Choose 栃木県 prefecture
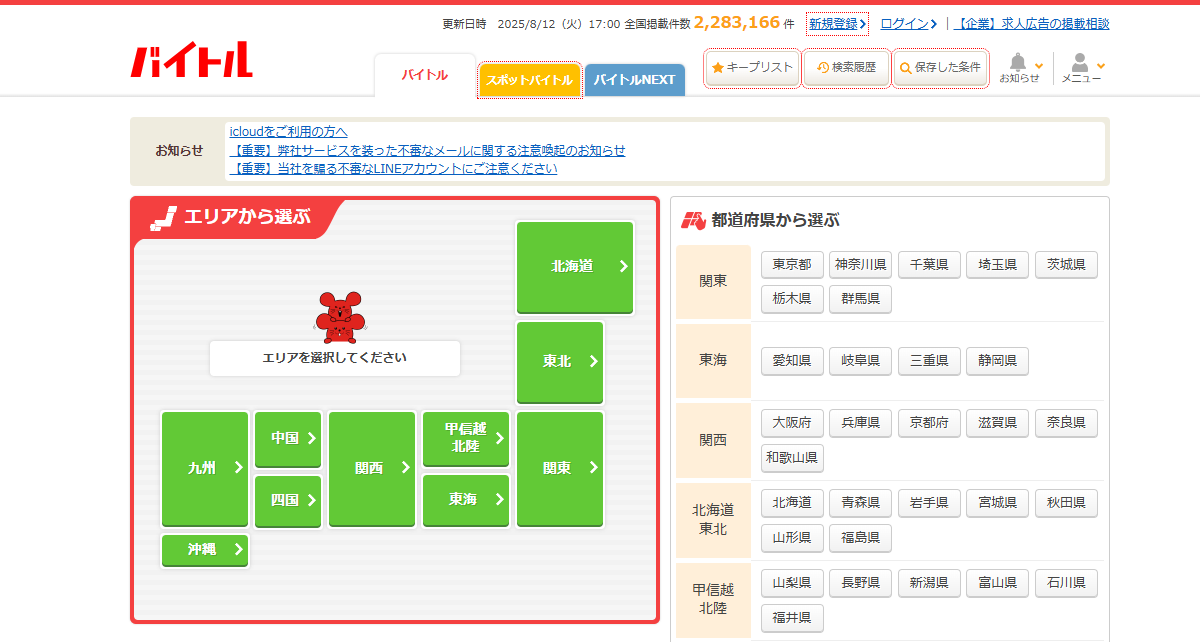Viewport: 1200px width, 642px height. [x=792, y=299]
